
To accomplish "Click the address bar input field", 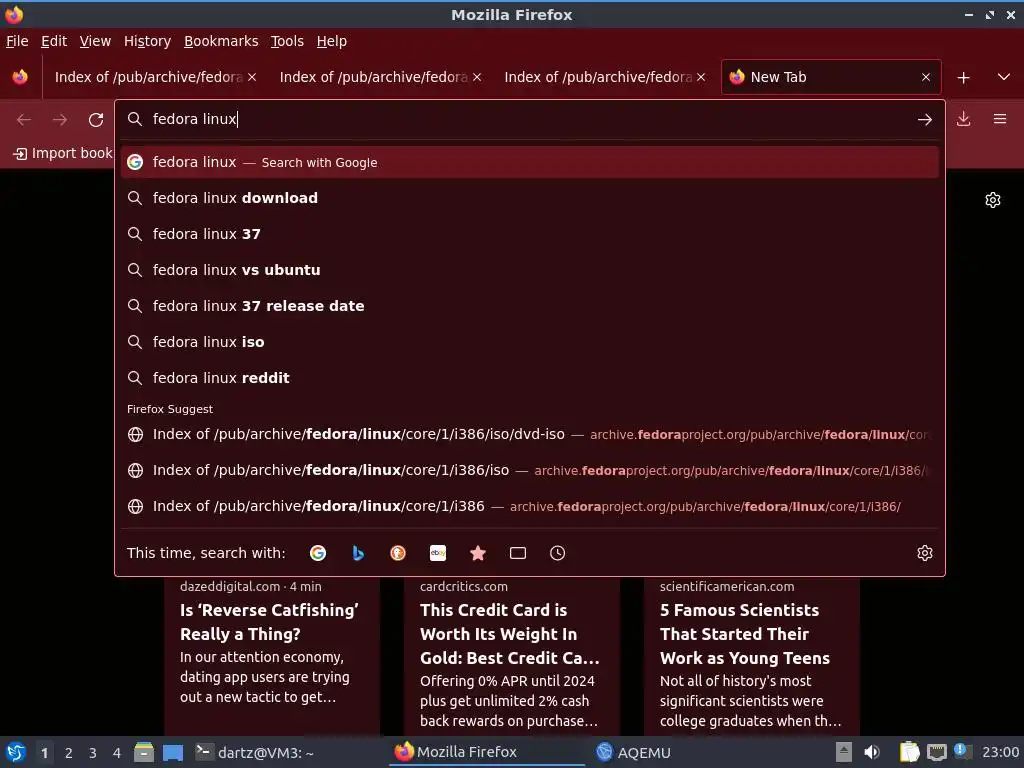I will tap(529, 119).
